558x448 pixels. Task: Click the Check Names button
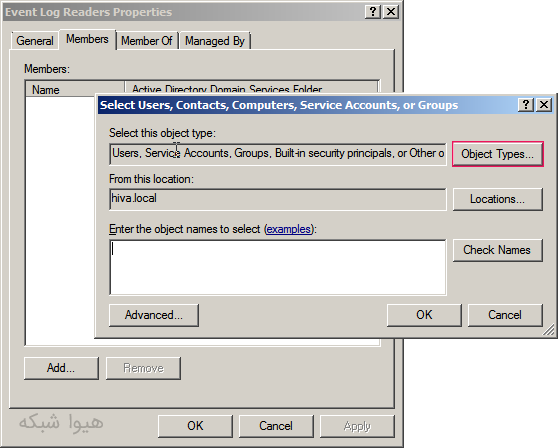point(498,250)
